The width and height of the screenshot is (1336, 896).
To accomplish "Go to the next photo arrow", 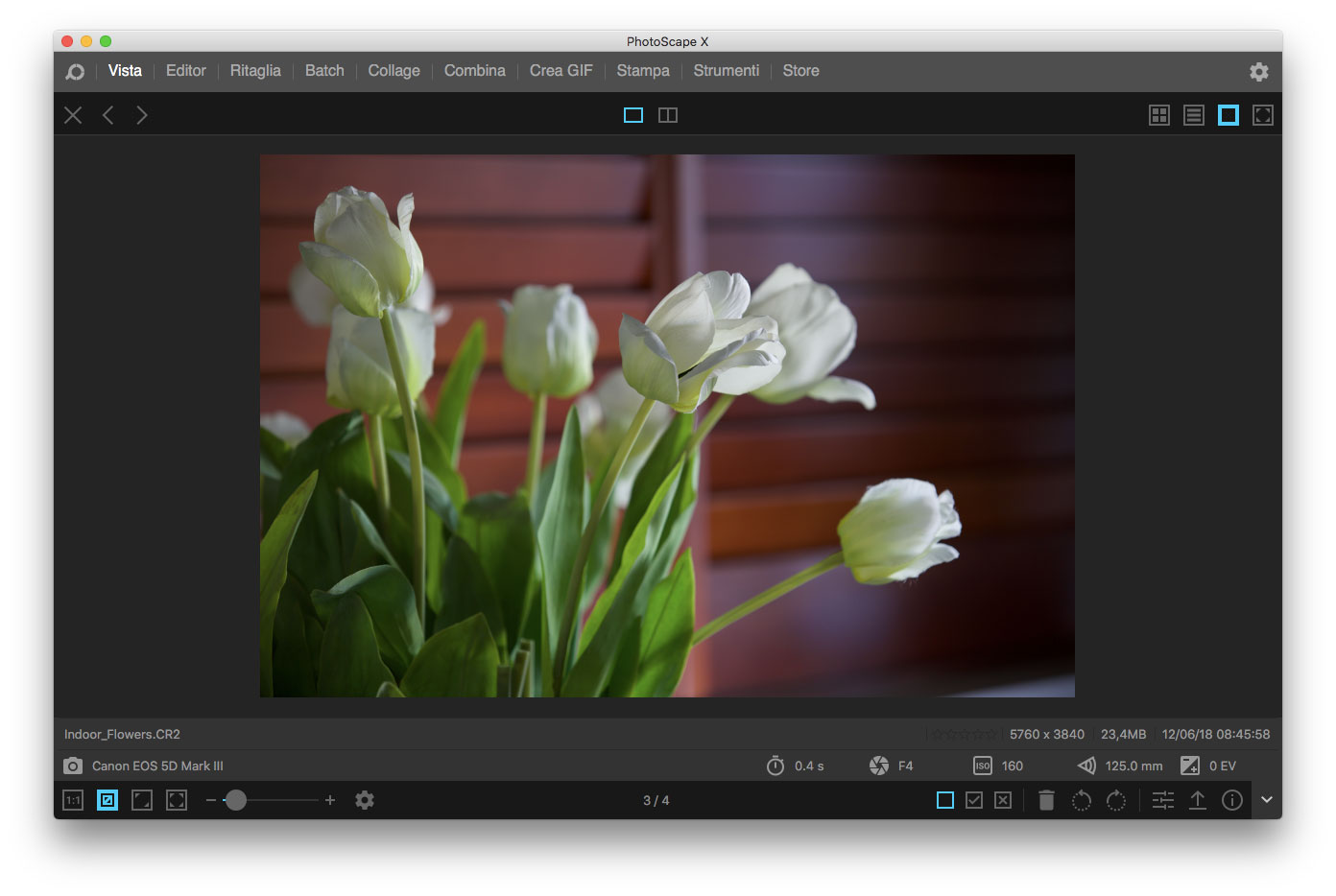I will 142,115.
